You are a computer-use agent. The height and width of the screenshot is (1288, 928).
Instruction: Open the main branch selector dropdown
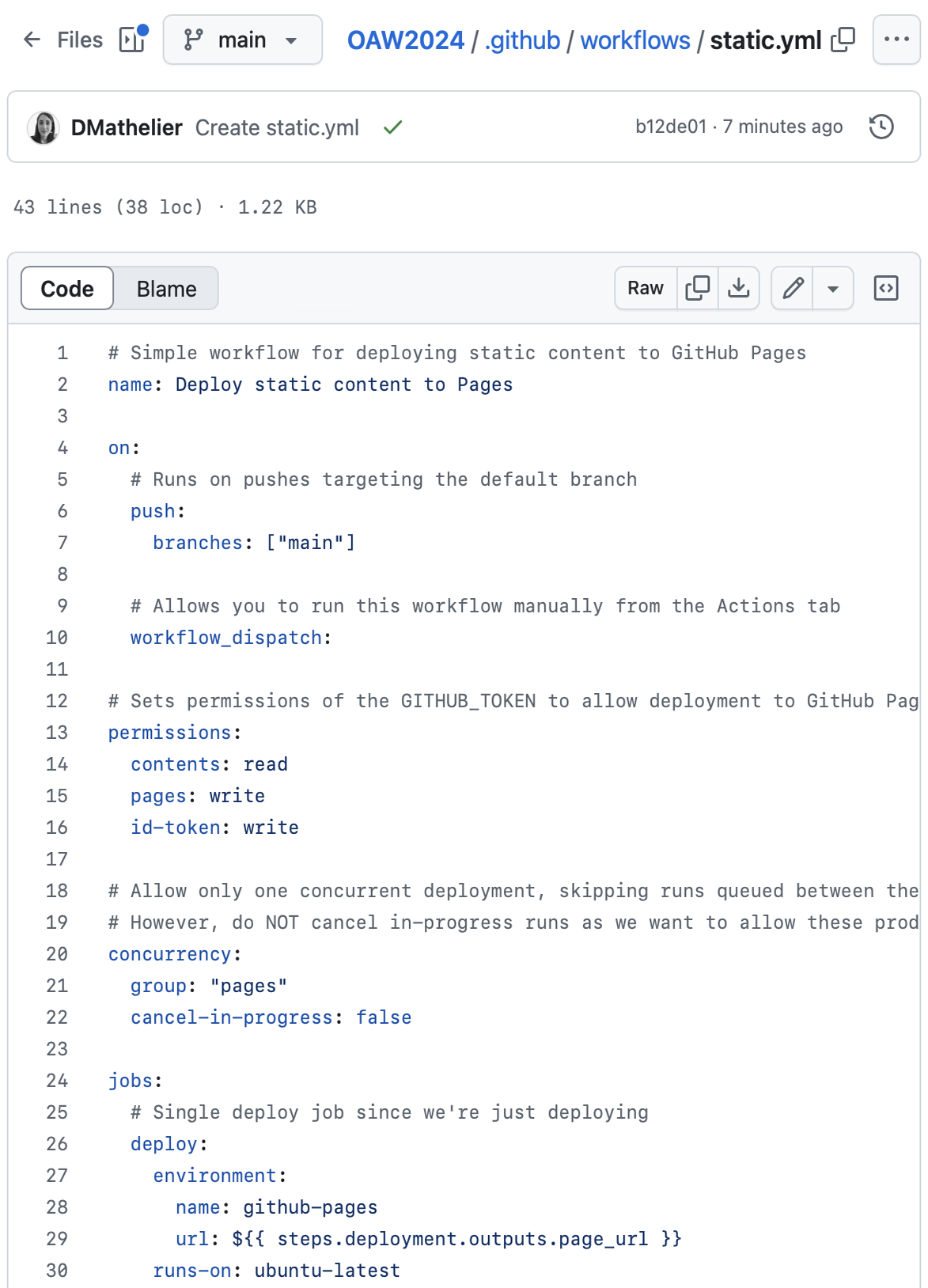coord(242,40)
